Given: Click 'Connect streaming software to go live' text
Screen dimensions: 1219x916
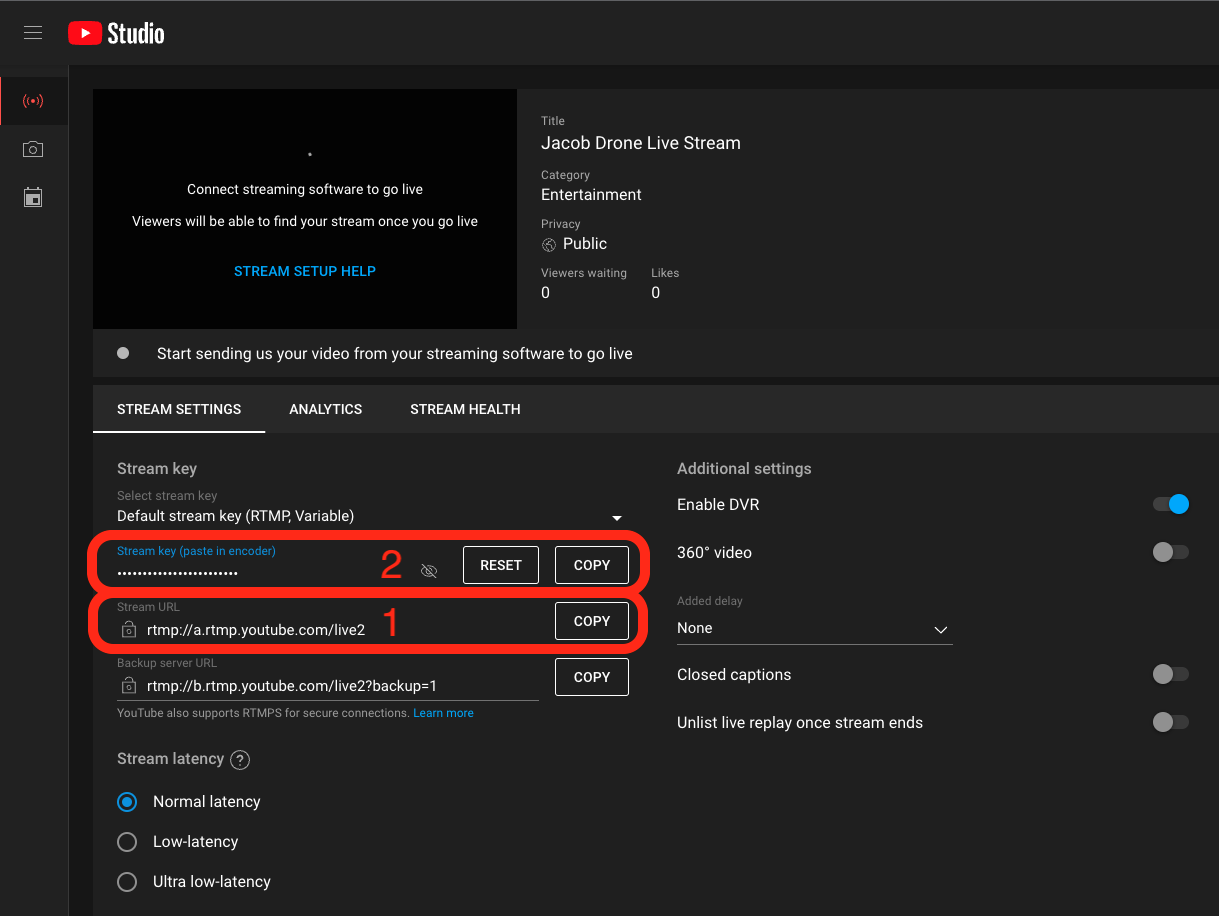Looking at the screenshot, I should [x=305, y=189].
